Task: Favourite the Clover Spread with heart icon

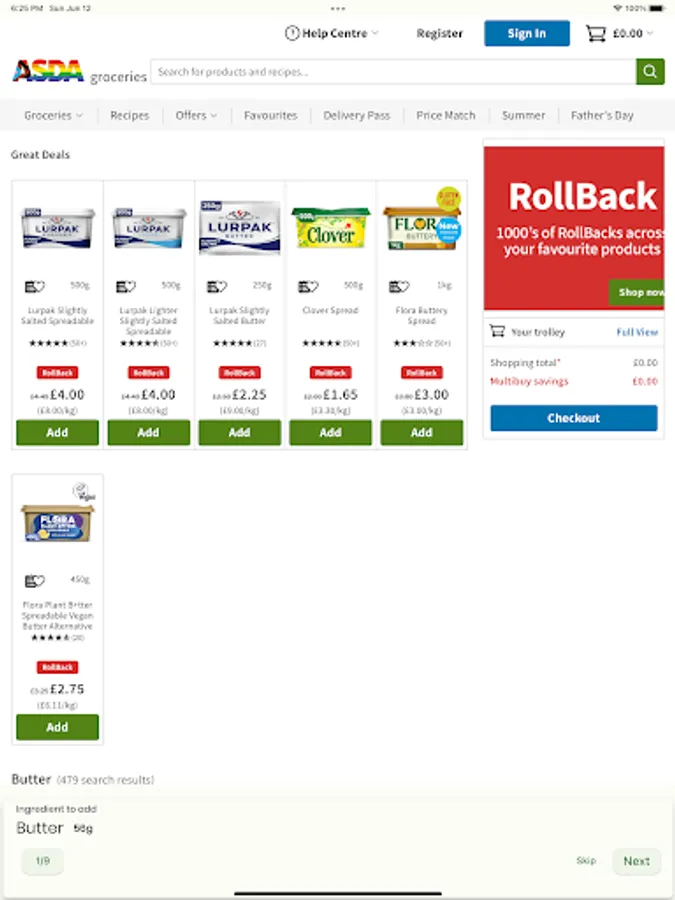Action: point(308,286)
